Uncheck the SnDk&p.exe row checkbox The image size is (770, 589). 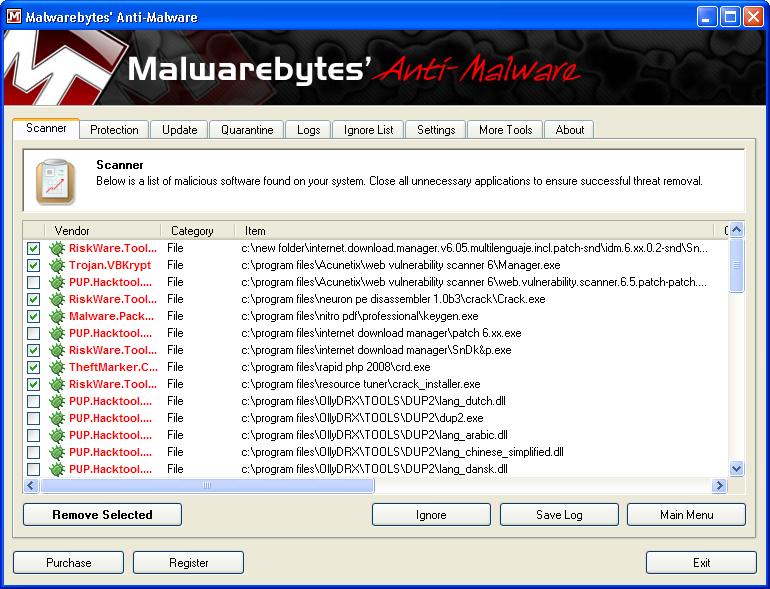tap(33, 350)
